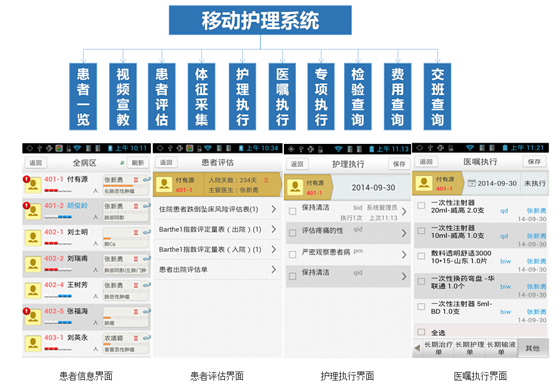The width and height of the screenshot is (560, 392).
Task: Click the blue link icon on 401-1 row
Action: click(x=146, y=179)
